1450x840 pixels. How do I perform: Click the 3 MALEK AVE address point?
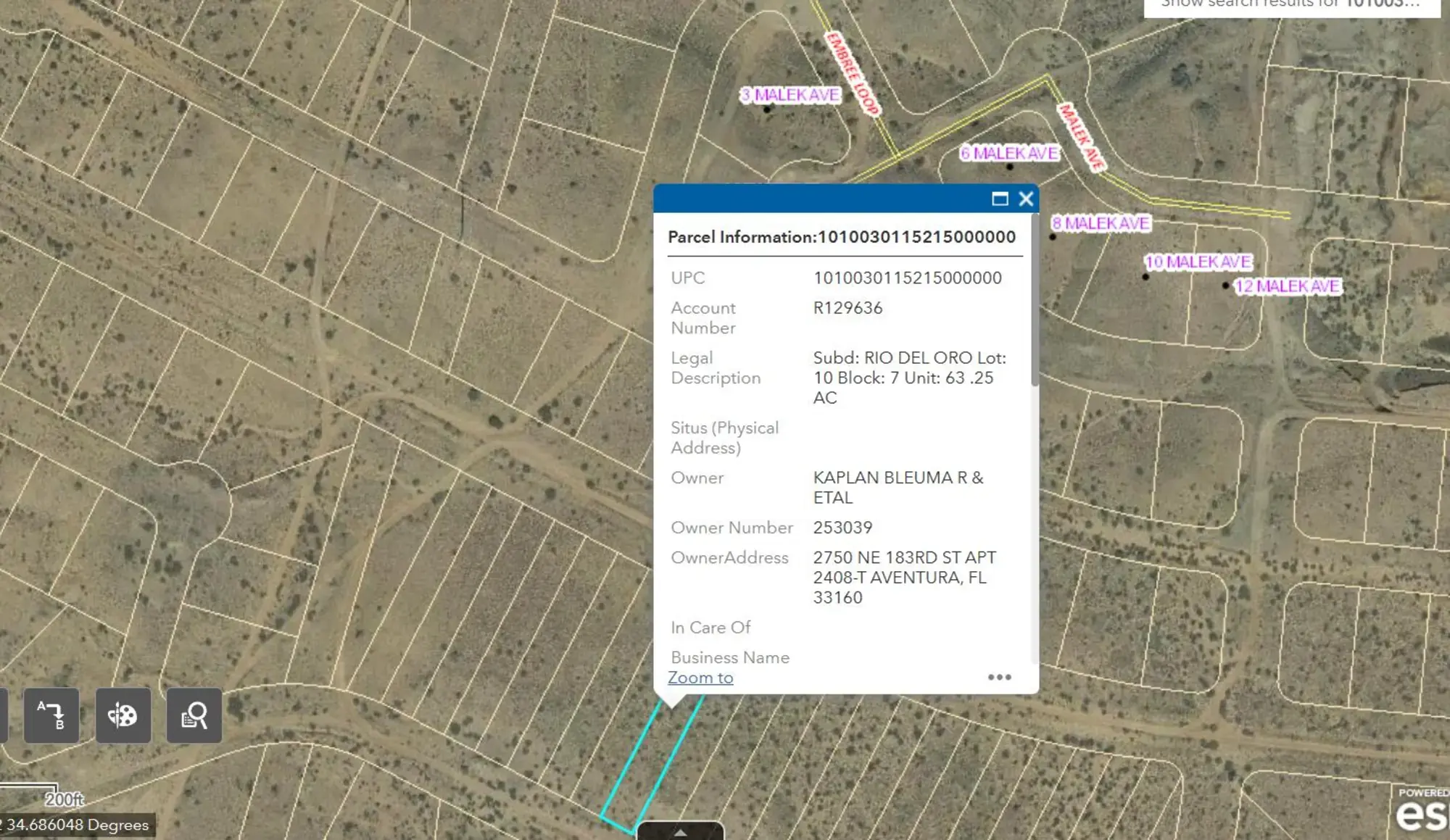[767, 109]
